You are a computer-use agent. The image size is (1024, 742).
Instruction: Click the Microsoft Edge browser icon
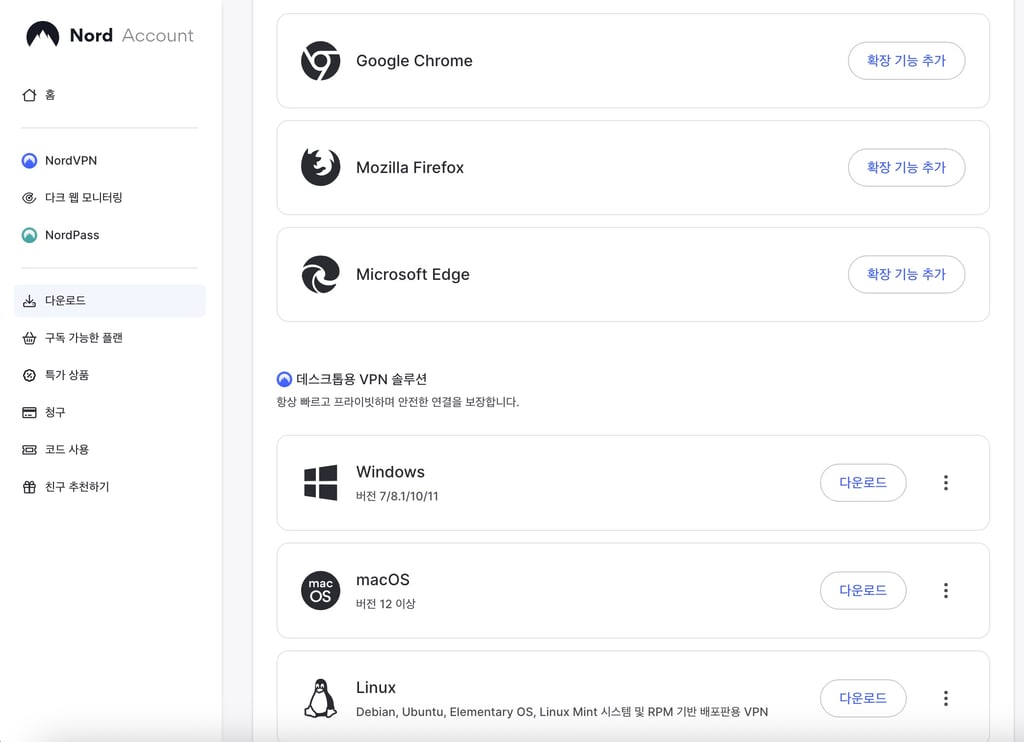pos(321,274)
